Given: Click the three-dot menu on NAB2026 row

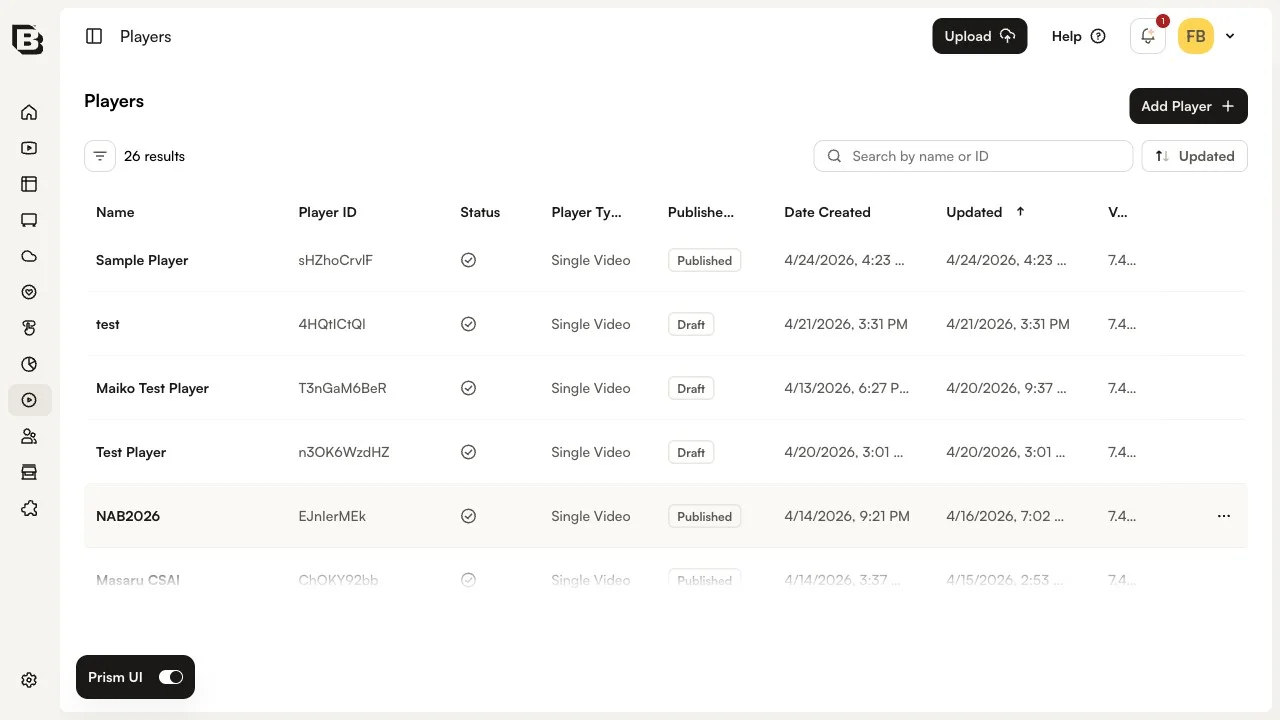Looking at the screenshot, I should (1224, 516).
